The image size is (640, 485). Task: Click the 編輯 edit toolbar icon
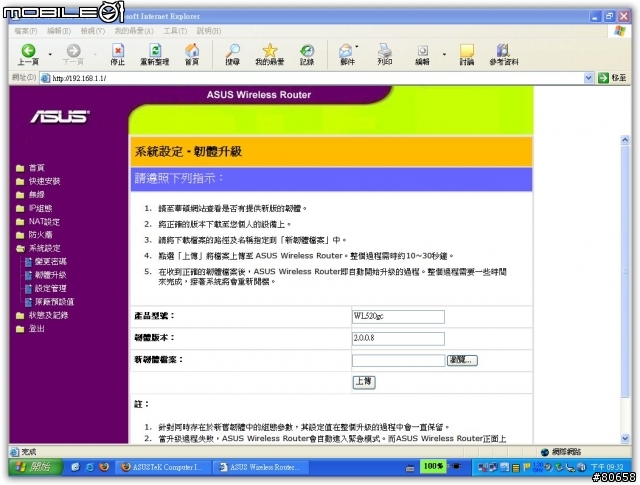point(422,54)
